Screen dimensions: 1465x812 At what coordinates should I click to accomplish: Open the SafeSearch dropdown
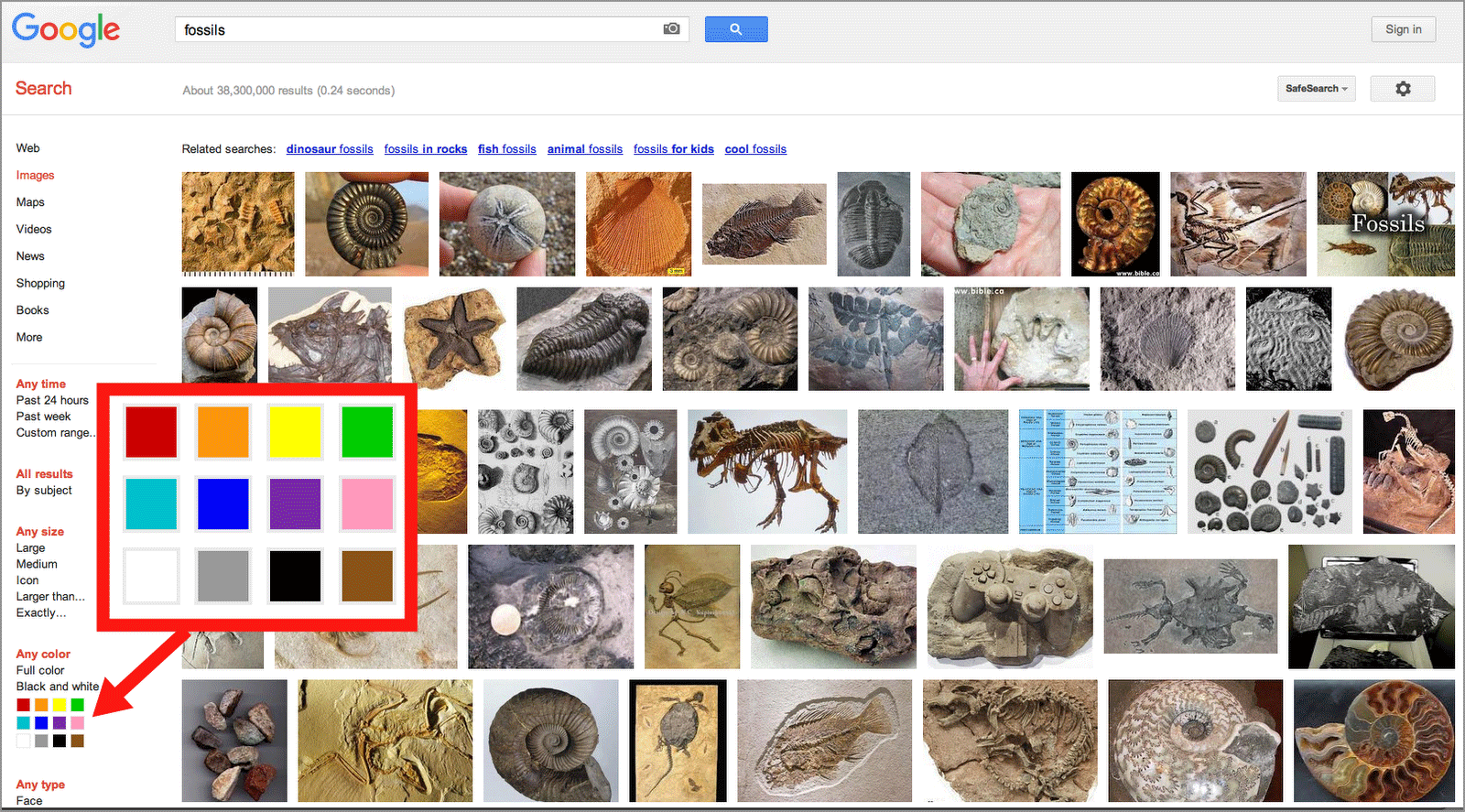1316,89
